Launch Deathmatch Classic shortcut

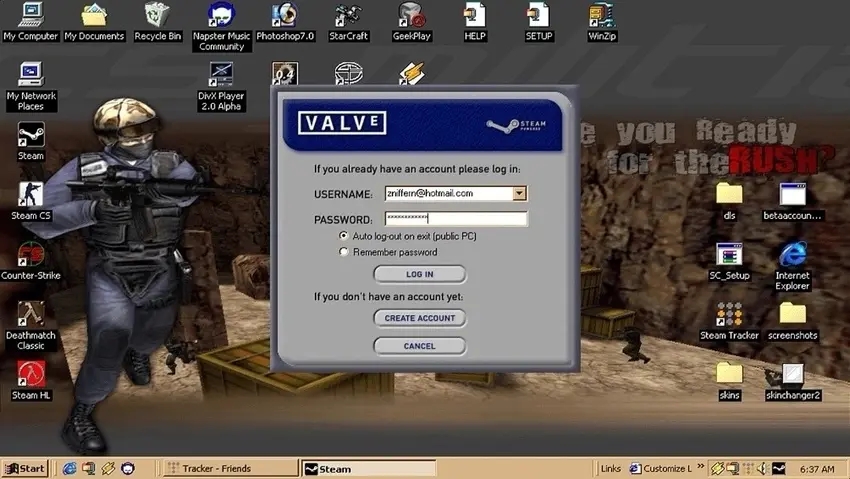tap(31, 325)
